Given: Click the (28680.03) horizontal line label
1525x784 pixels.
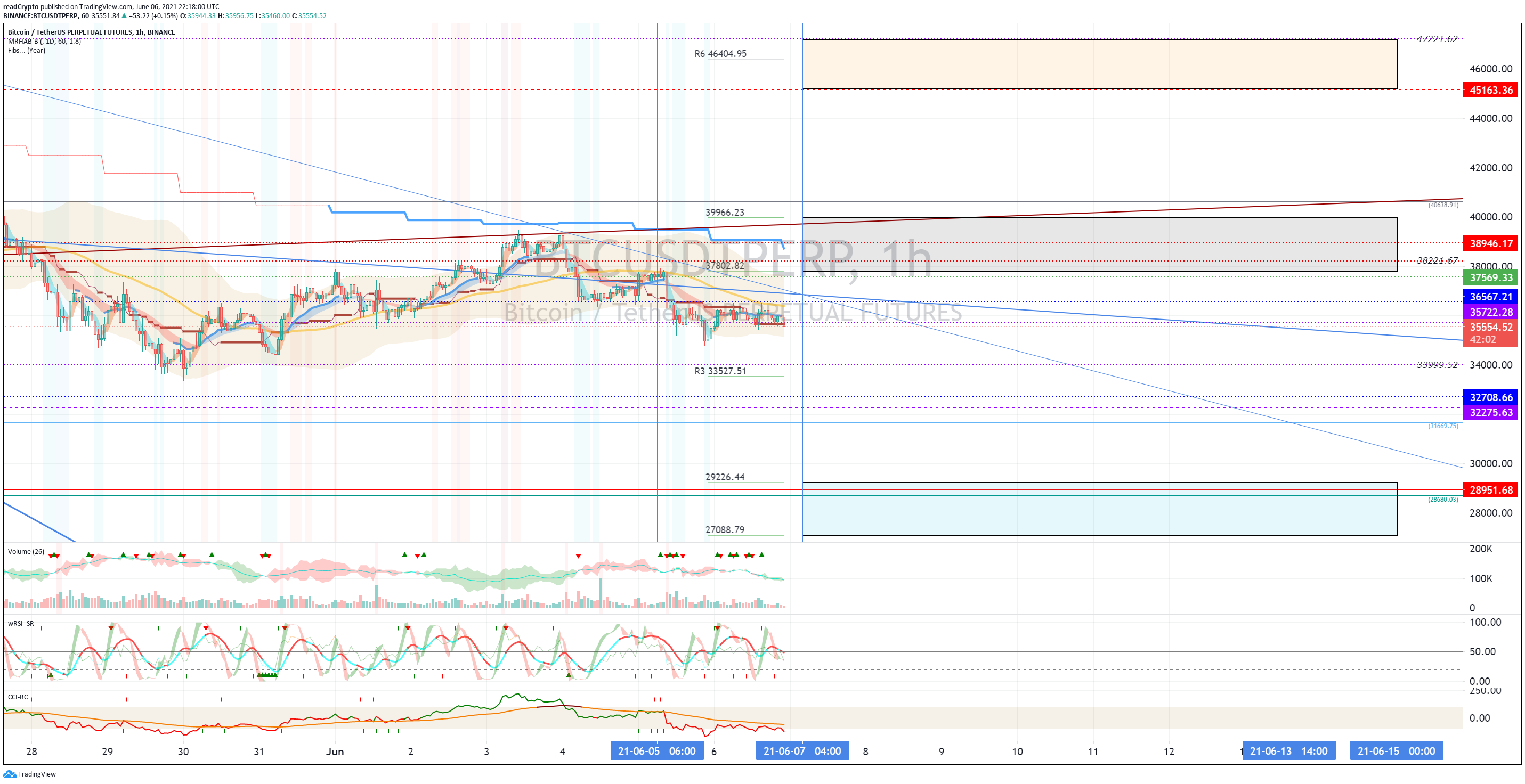Looking at the screenshot, I should point(1443,500).
